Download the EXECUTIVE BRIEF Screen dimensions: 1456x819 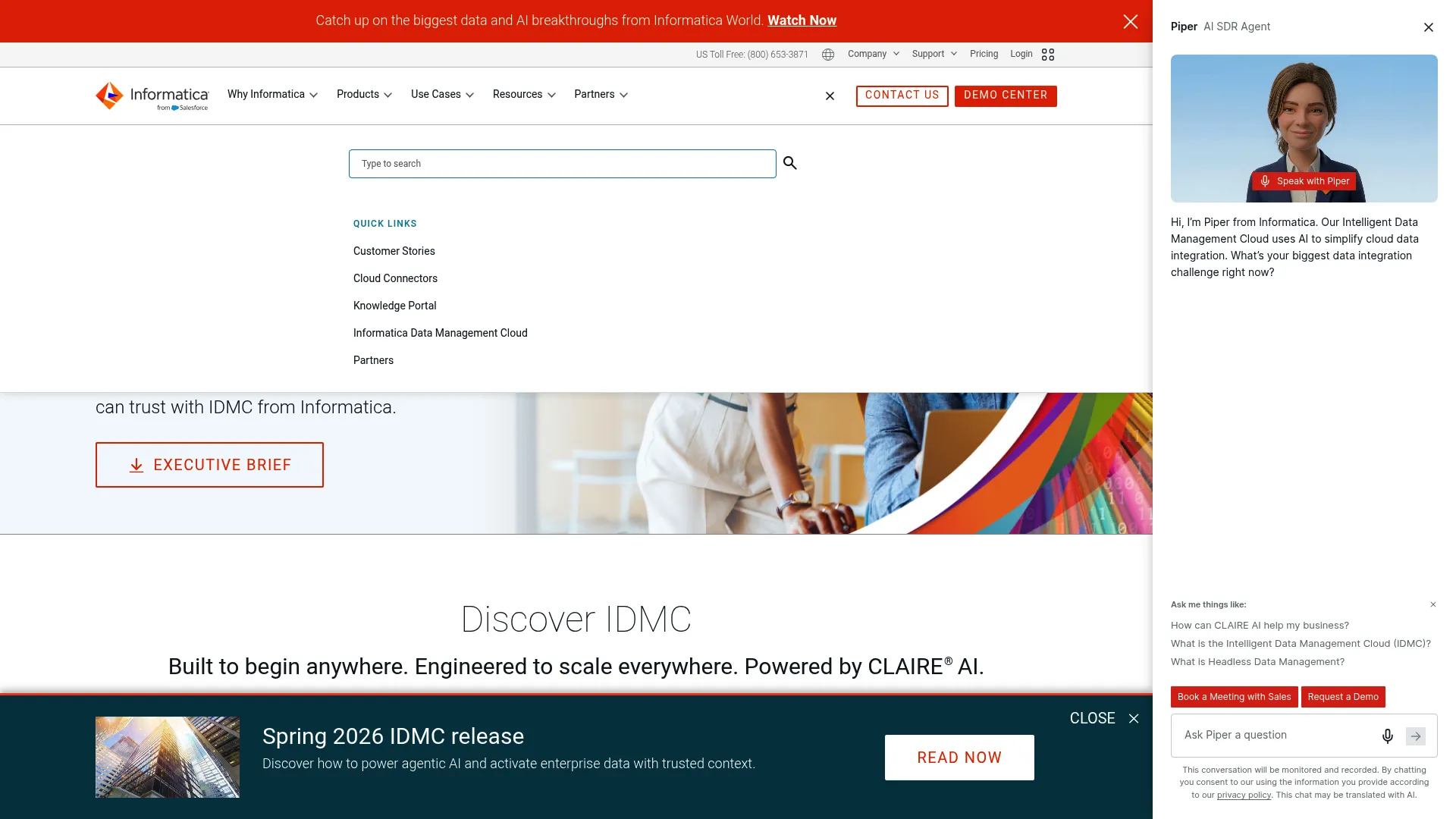click(x=209, y=465)
